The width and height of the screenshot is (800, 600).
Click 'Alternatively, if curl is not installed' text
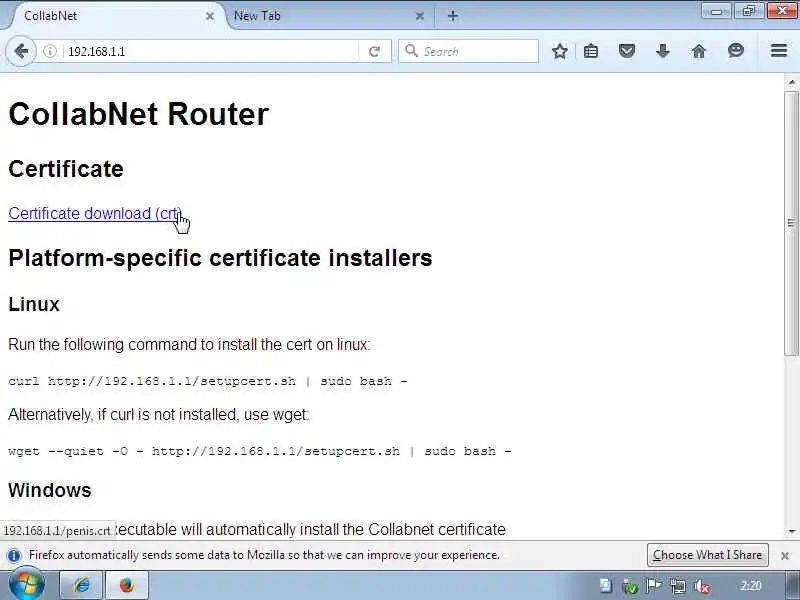[159, 414]
